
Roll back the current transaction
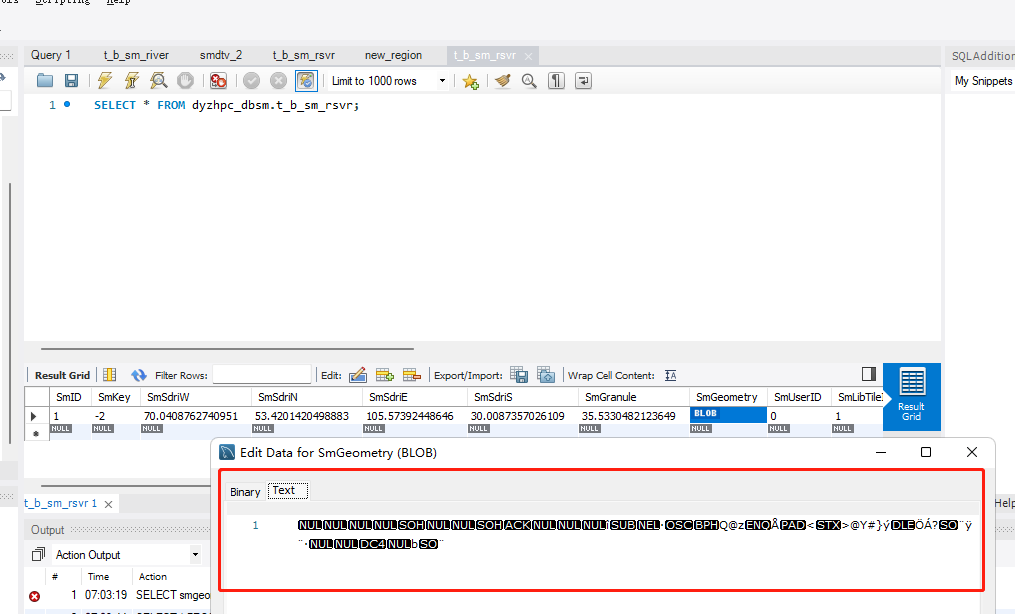click(278, 81)
